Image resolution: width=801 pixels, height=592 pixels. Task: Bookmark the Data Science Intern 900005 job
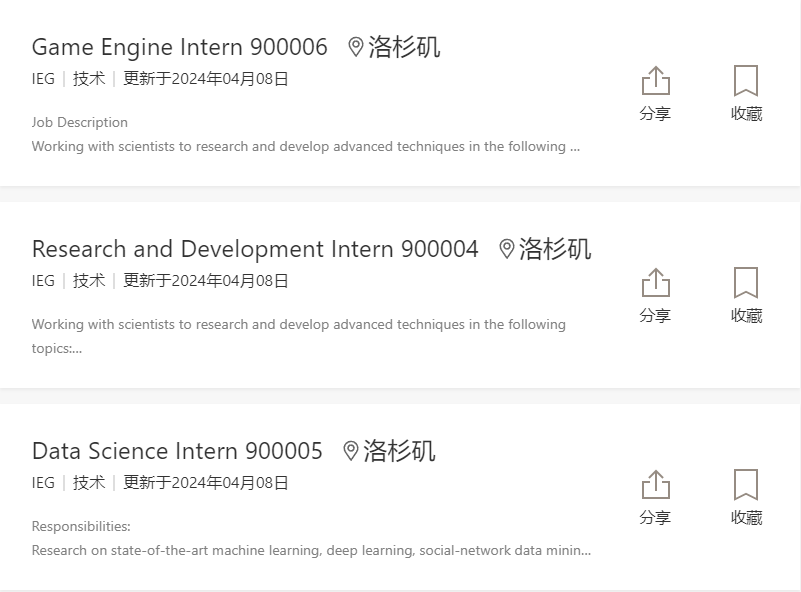tap(746, 484)
